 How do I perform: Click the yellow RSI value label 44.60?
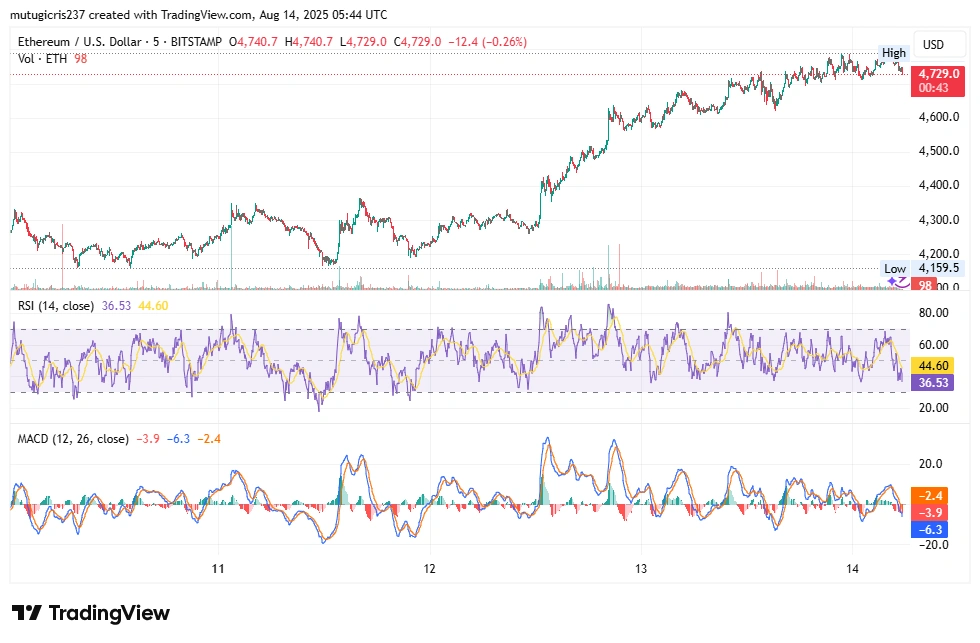(x=938, y=366)
